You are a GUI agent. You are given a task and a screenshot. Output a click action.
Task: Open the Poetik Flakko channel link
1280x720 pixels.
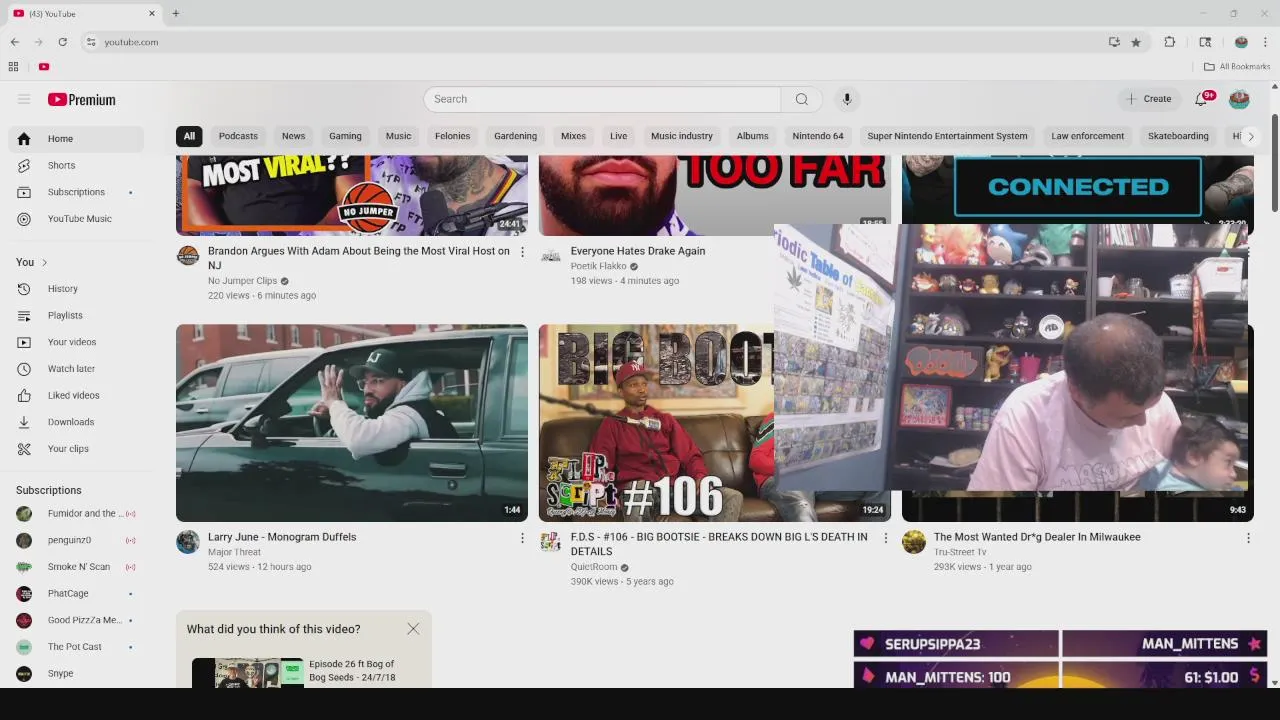598,267
